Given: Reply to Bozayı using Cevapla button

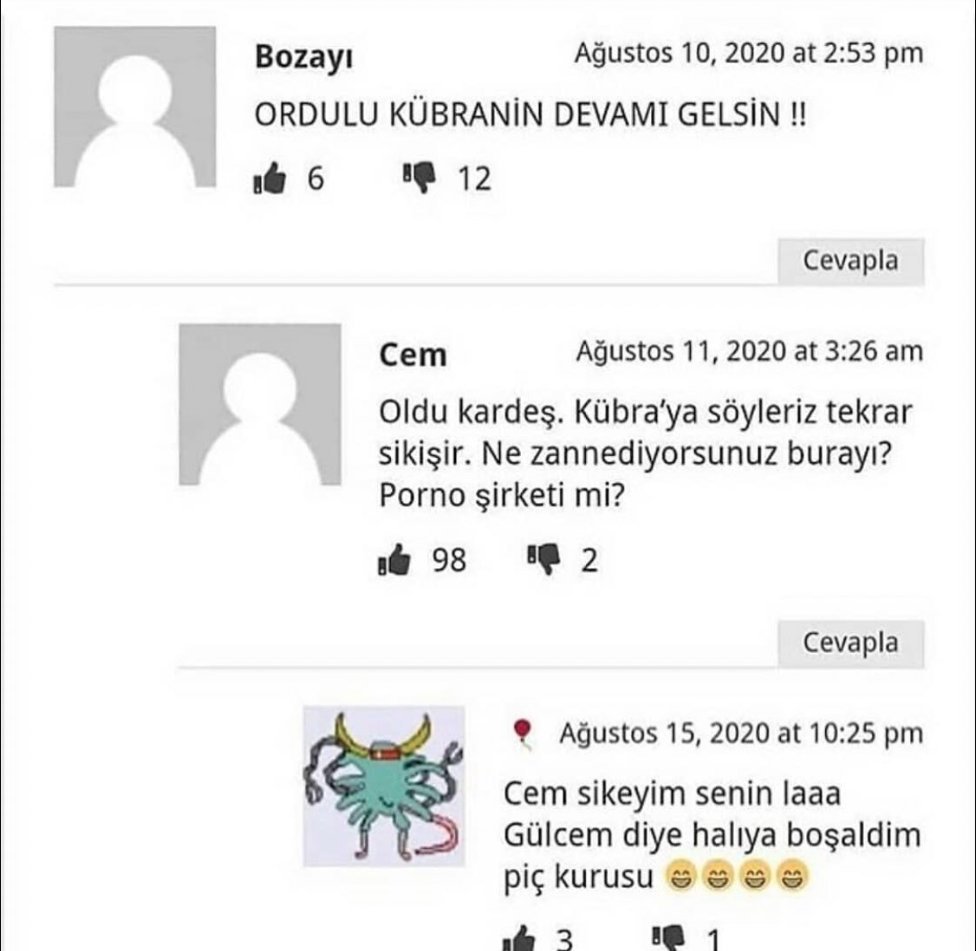Looking at the screenshot, I should (x=850, y=261).
